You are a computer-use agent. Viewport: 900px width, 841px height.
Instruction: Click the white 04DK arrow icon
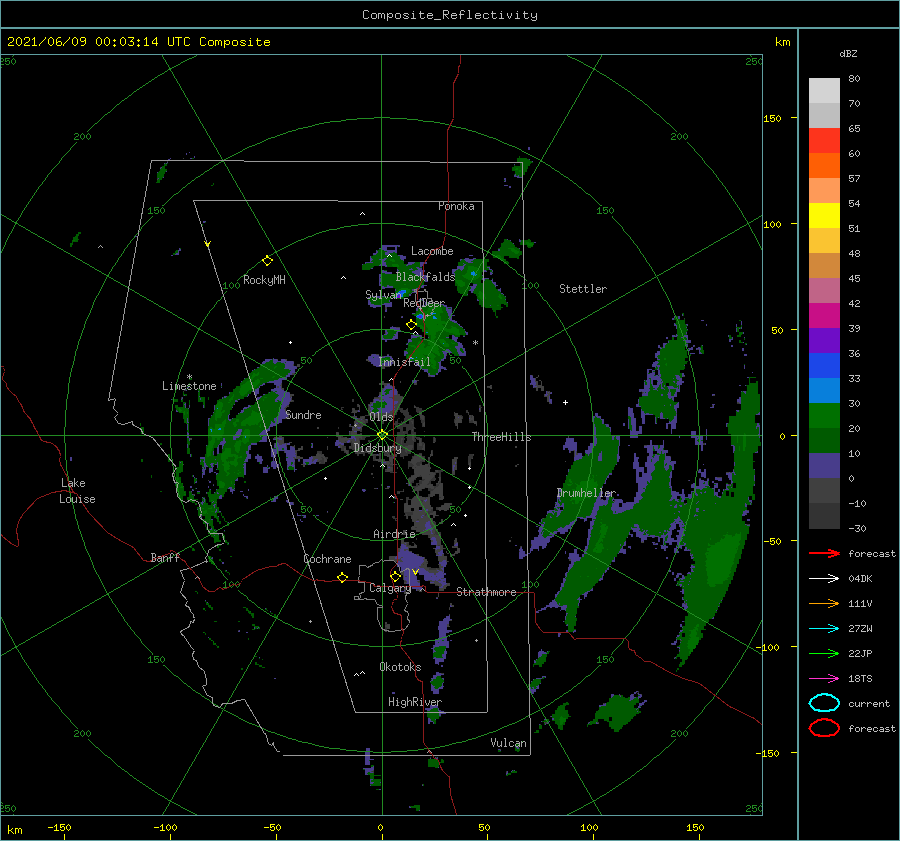coord(824,578)
